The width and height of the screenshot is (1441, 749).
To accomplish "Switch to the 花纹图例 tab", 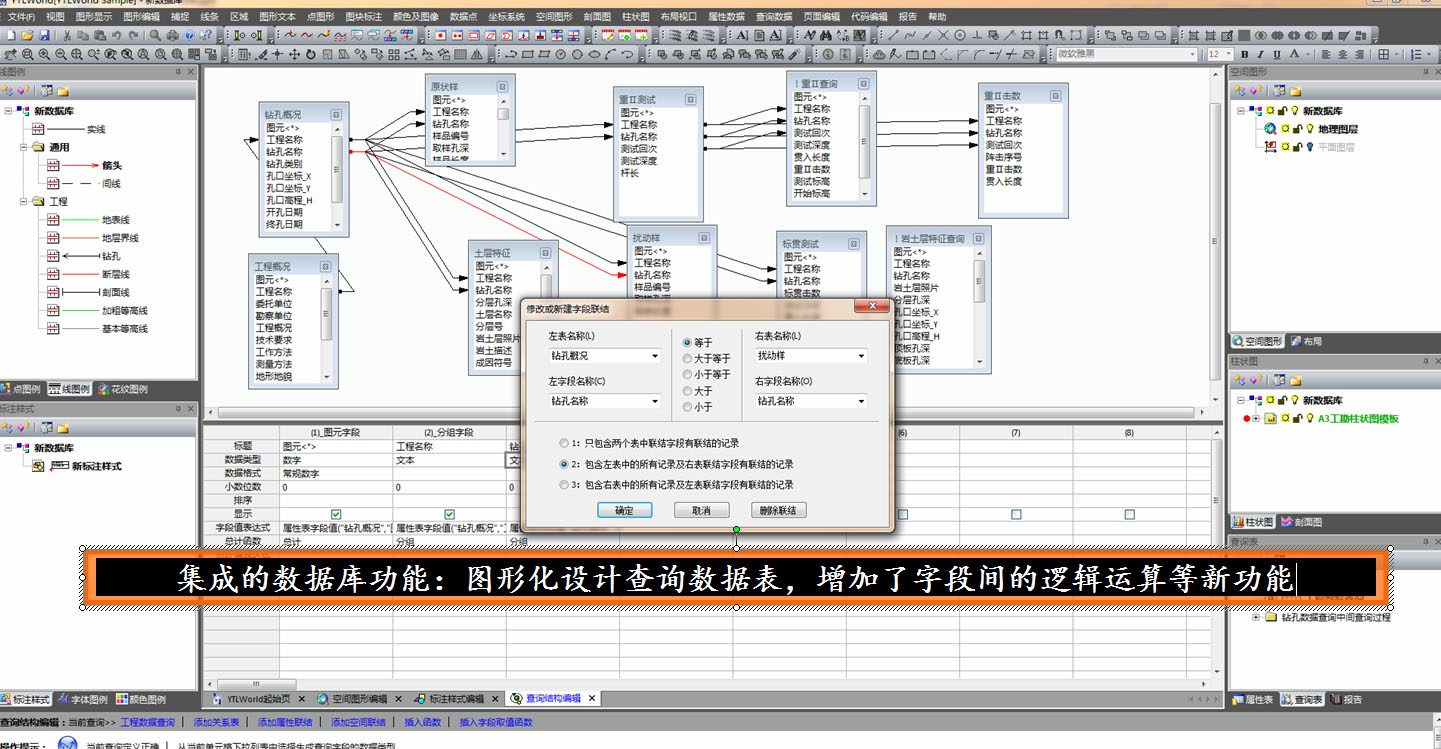I will pos(123,389).
